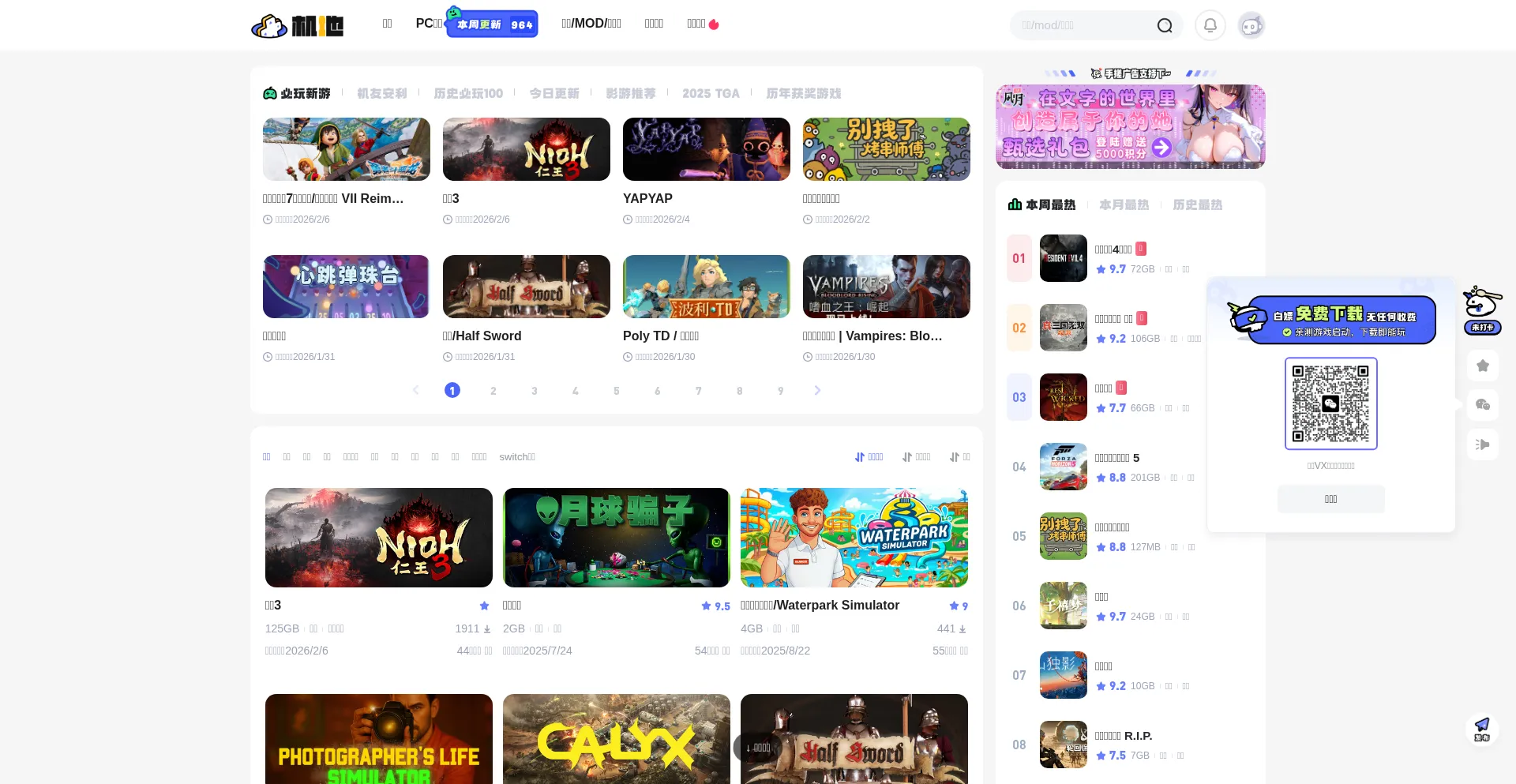1516x784 pixels.
Task: Select the middle gray sort option
Action: (x=917, y=457)
